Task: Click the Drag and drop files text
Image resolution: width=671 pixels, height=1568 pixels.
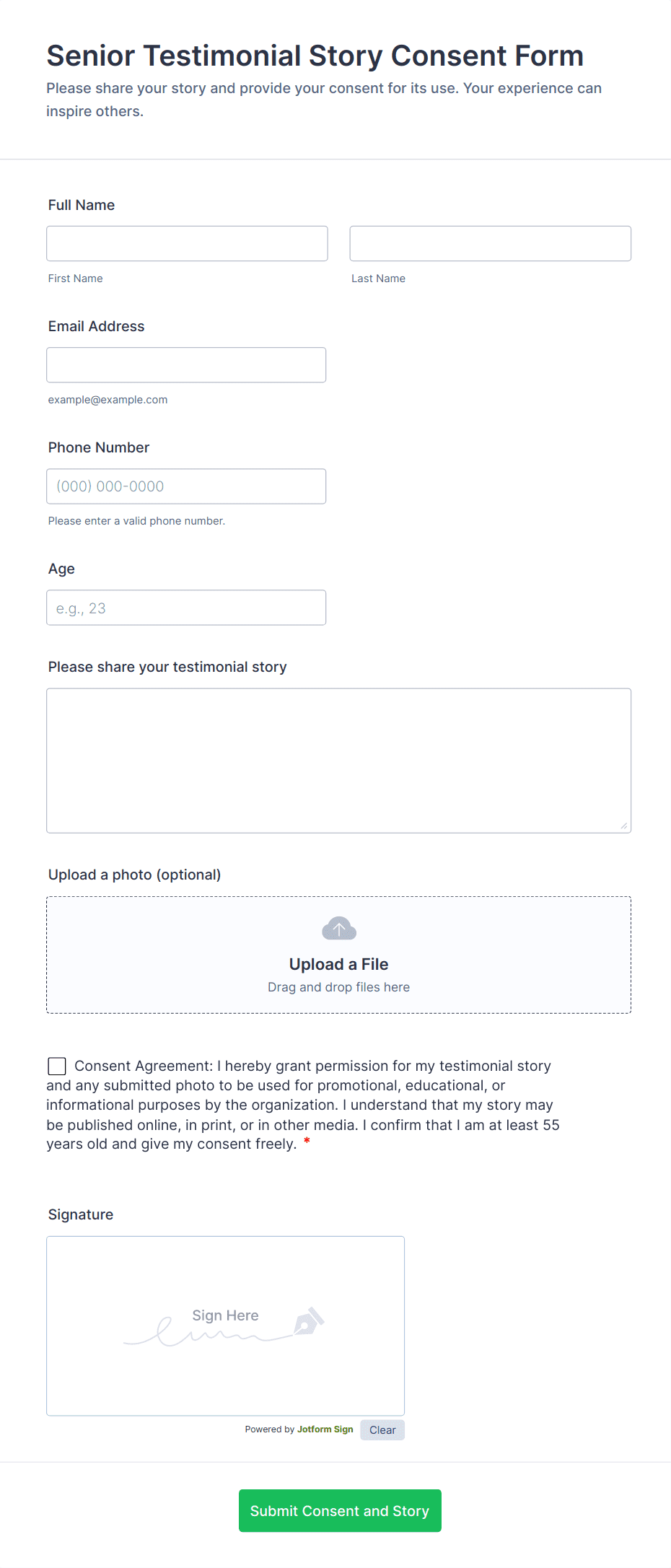Action: [x=338, y=987]
